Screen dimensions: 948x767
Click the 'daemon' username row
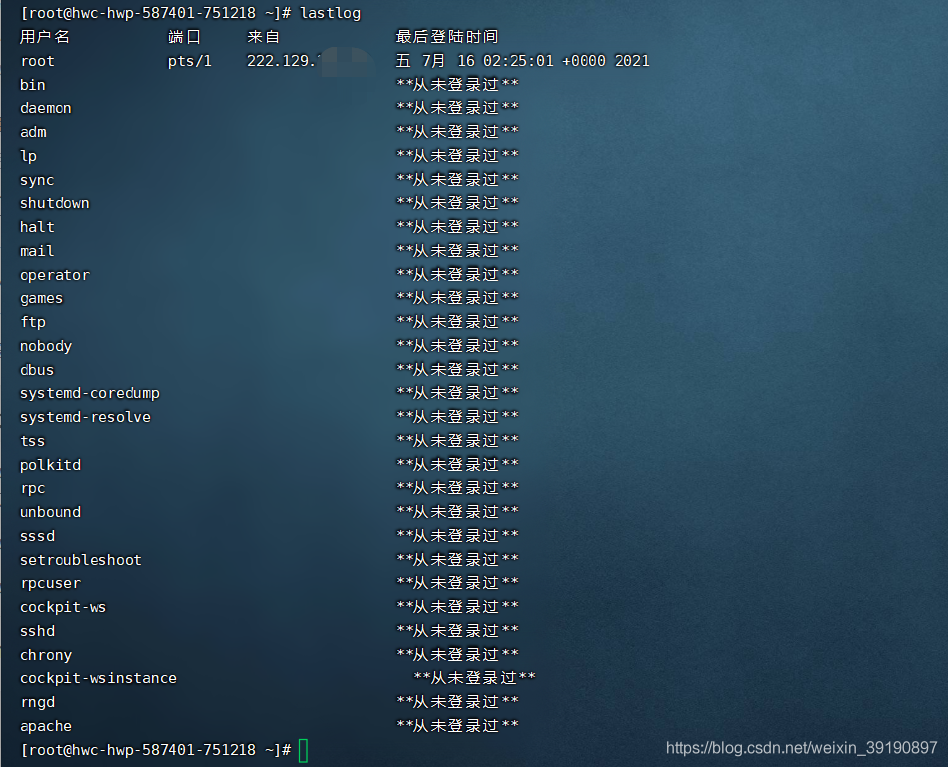click(x=46, y=108)
